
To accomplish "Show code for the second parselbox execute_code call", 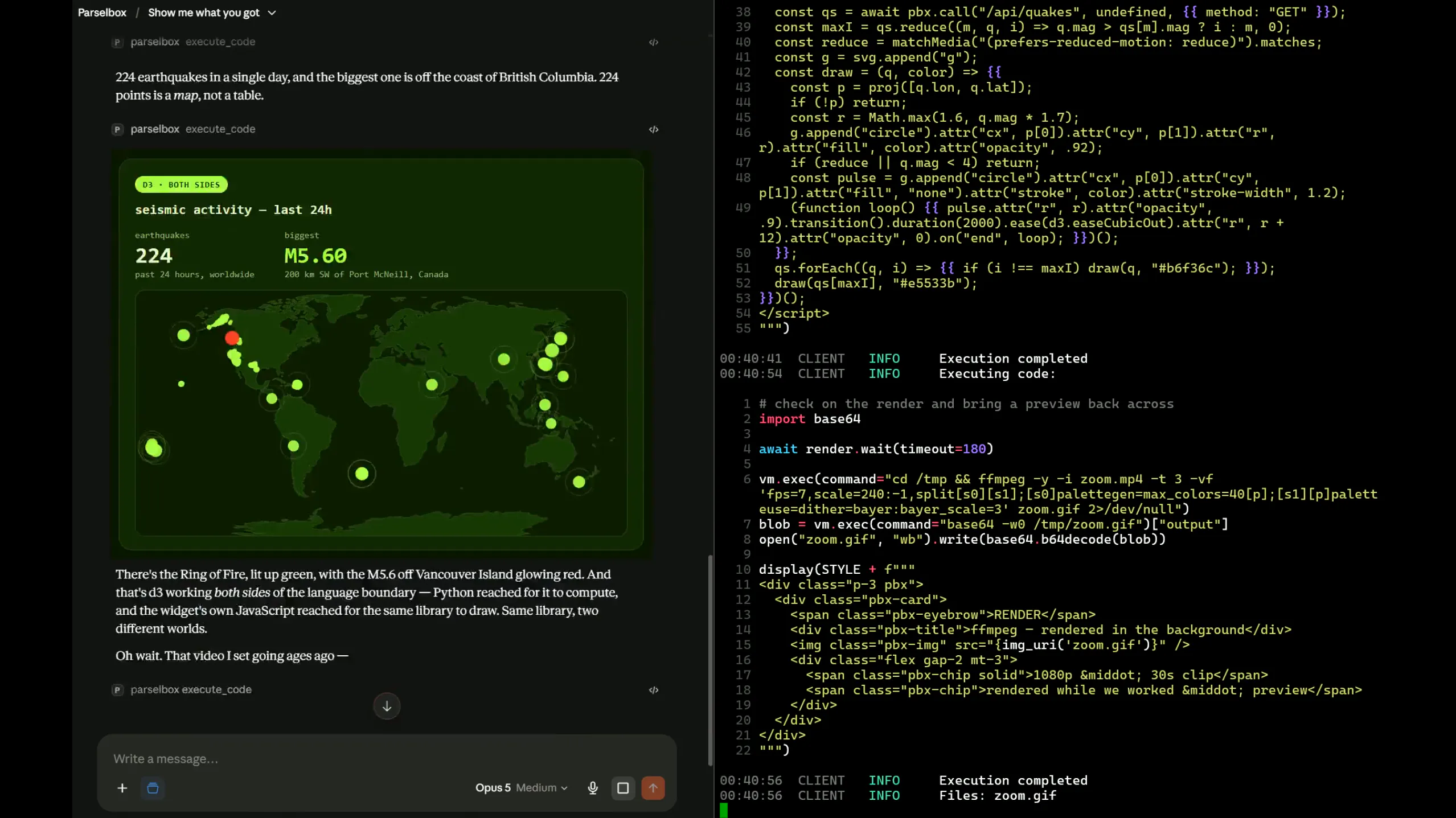I will pyautogui.click(x=653, y=129).
